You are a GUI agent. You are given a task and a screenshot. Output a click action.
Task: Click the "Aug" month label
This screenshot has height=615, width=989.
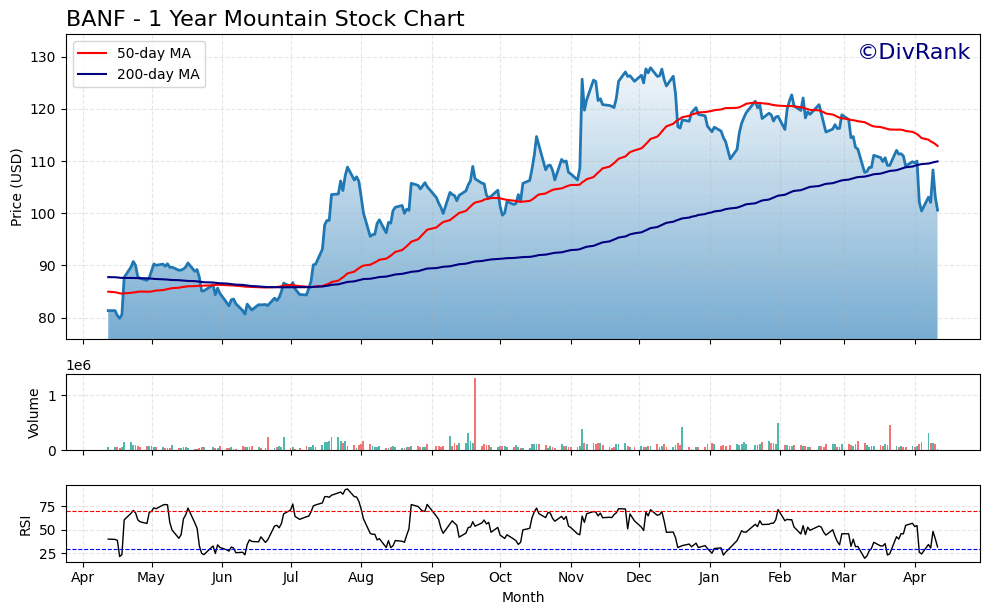pyautogui.click(x=361, y=577)
